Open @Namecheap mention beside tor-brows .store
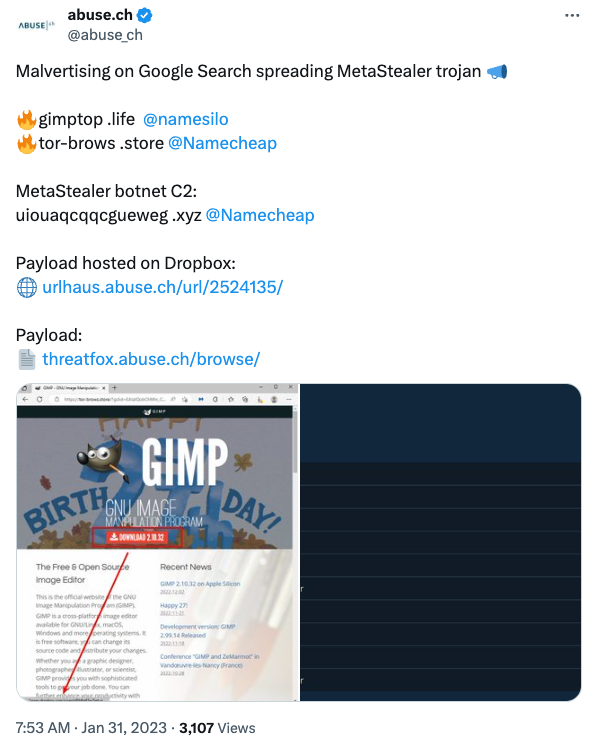The width and height of the screenshot is (595, 745). click(222, 143)
